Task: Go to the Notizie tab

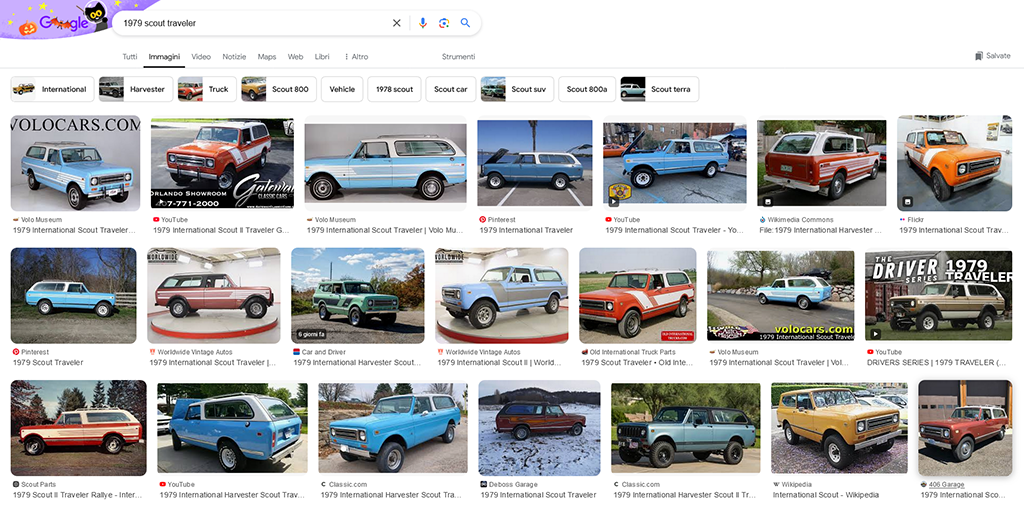Action: (x=234, y=57)
